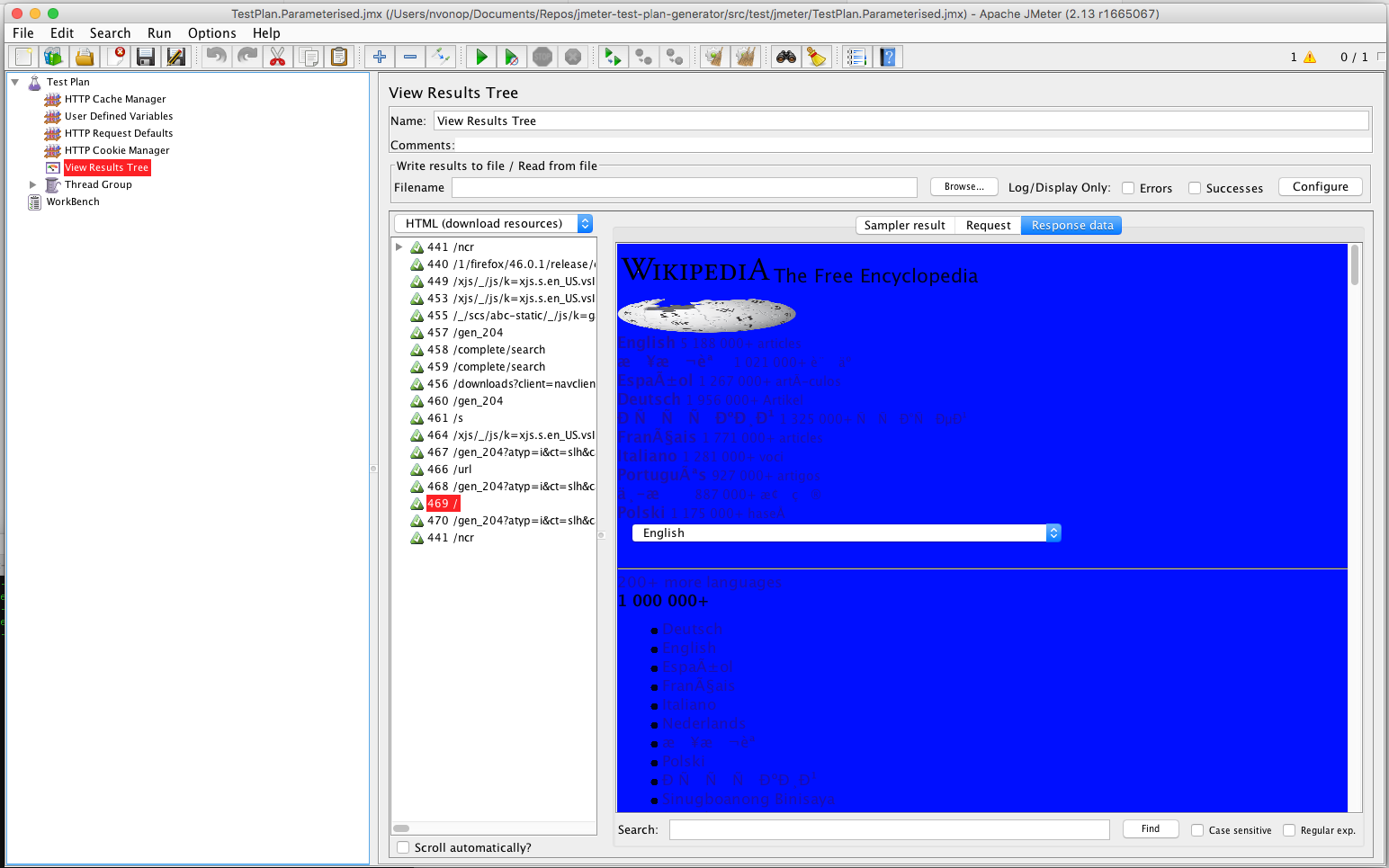The height and width of the screenshot is (868, 1389).
Task: Select HTTP Request Defaults in tree
Action: (119, 133)
